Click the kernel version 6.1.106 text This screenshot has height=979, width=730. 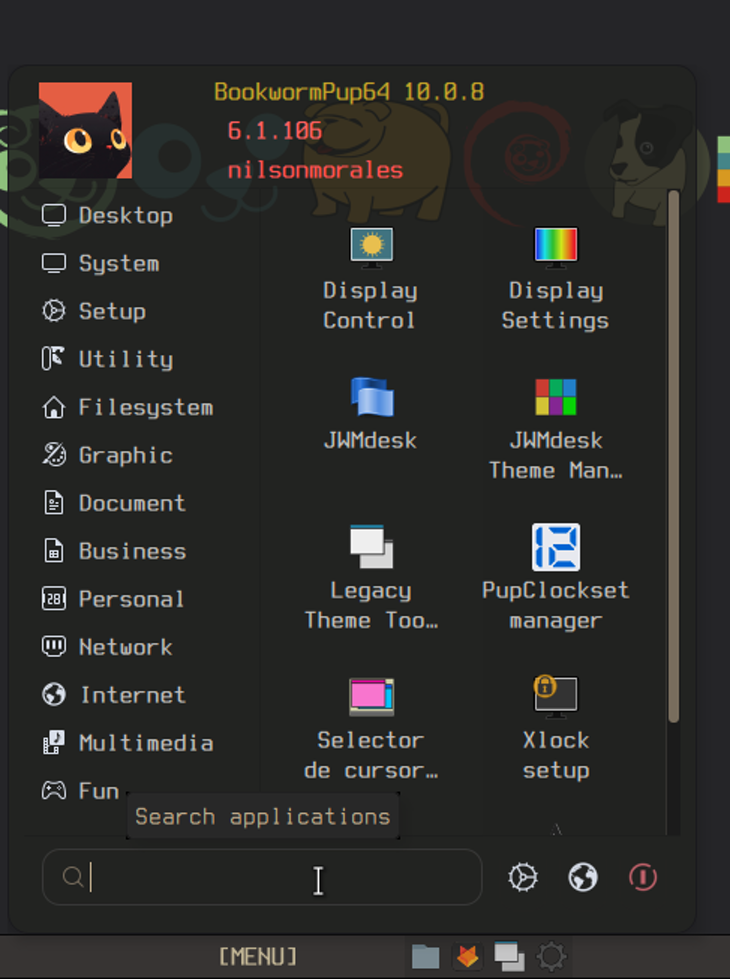tap(275, 130)
